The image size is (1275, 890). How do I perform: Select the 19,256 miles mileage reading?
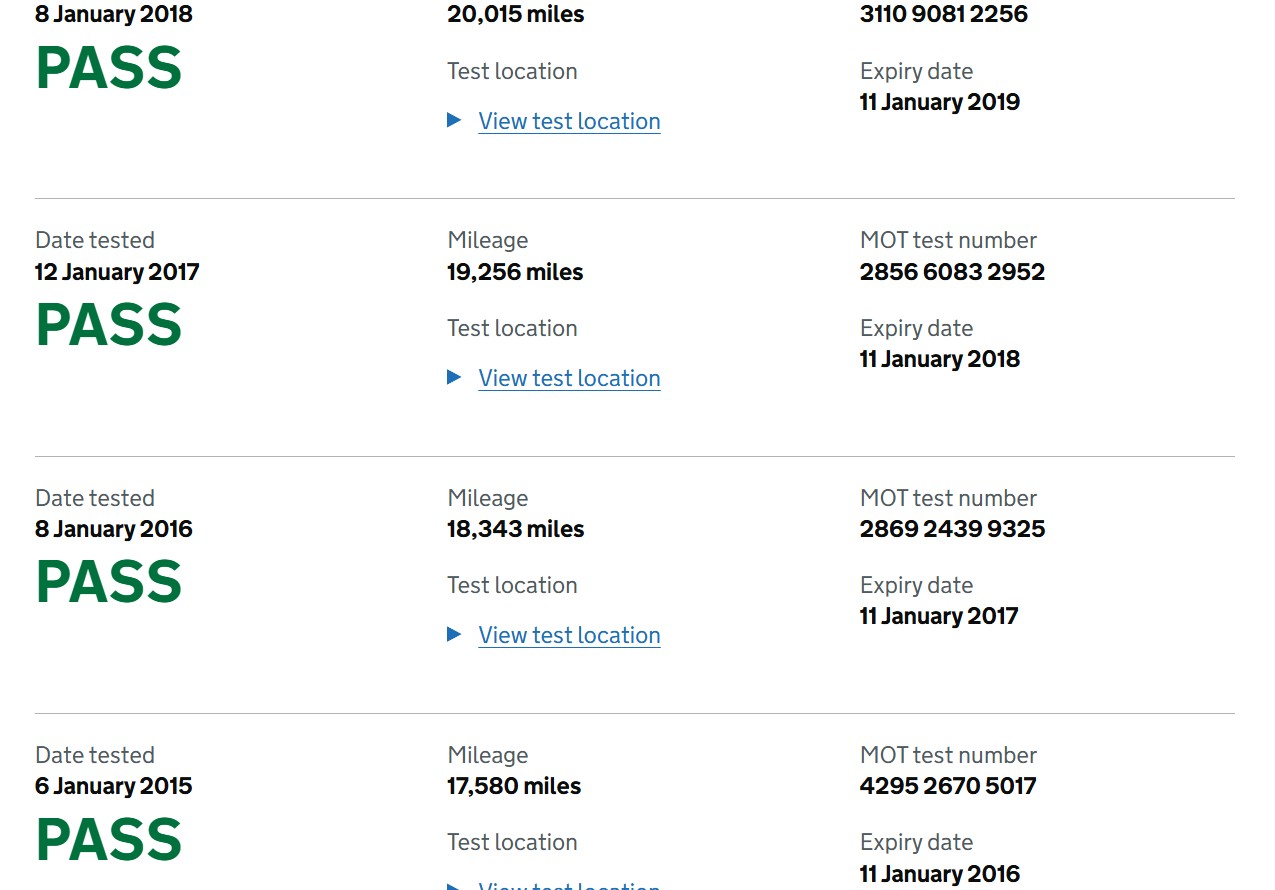point(515,272)
